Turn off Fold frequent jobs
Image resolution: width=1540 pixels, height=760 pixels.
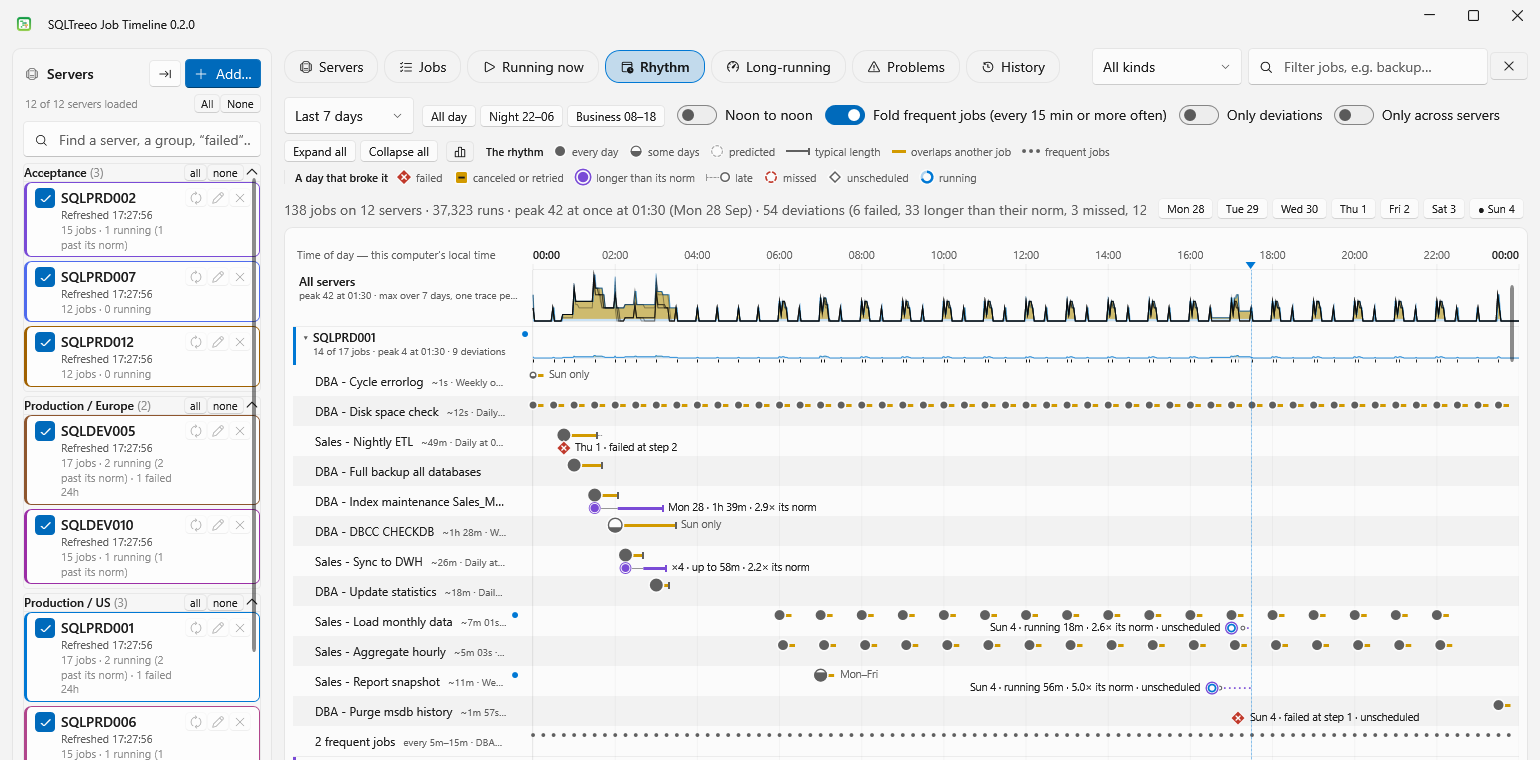click(x=845, y=115)
